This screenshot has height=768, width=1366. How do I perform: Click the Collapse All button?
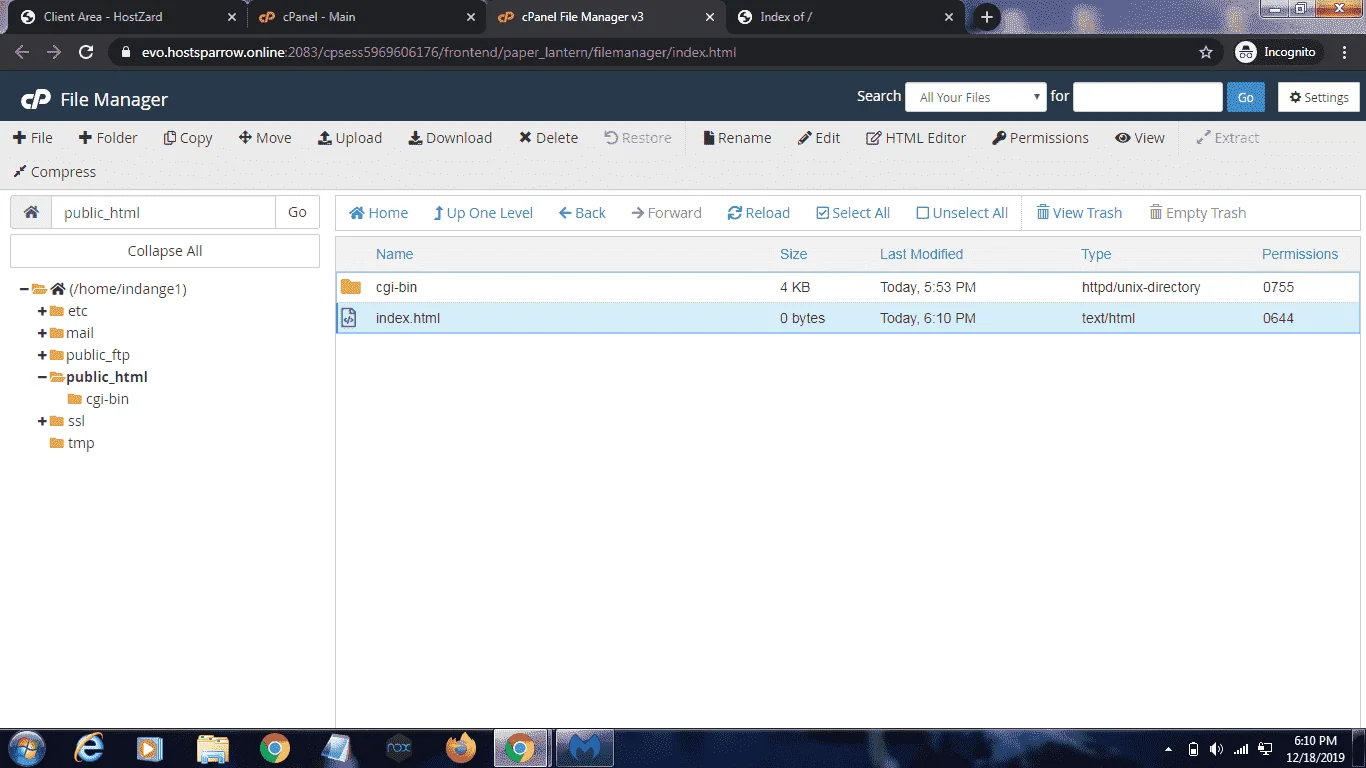[165, 251]
